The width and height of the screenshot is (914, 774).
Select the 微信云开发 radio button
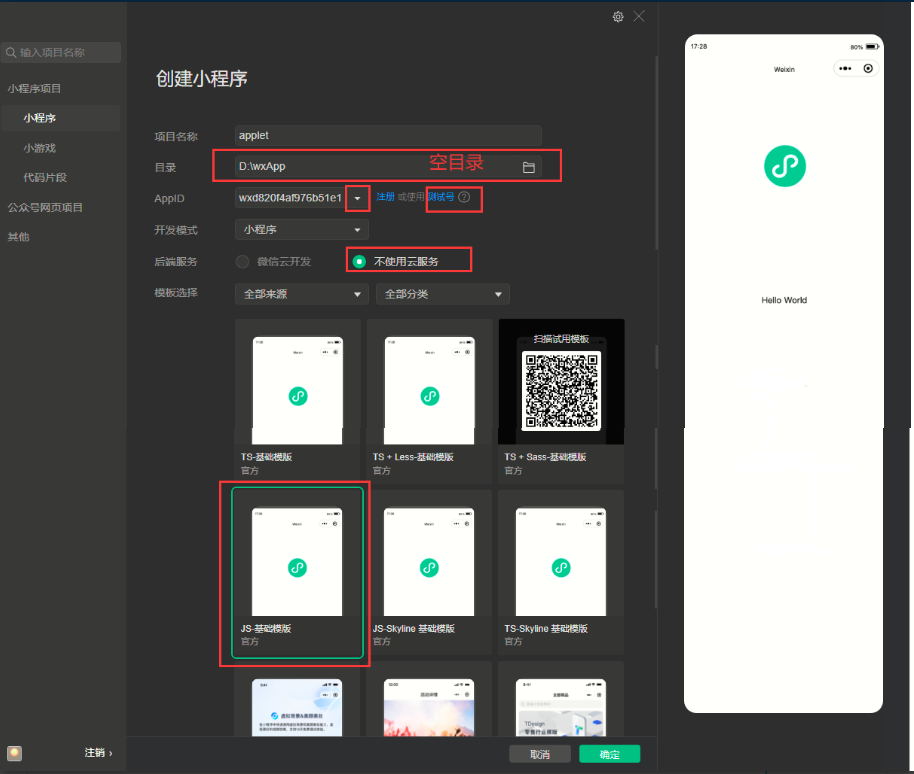point(243,262)
